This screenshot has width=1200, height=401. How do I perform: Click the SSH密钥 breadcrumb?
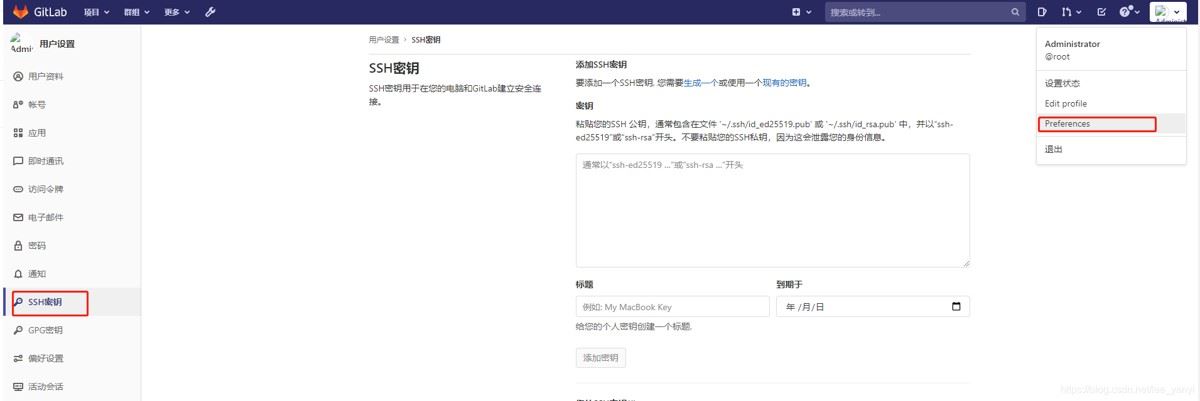pyautogui.click(x=426, y=40)
